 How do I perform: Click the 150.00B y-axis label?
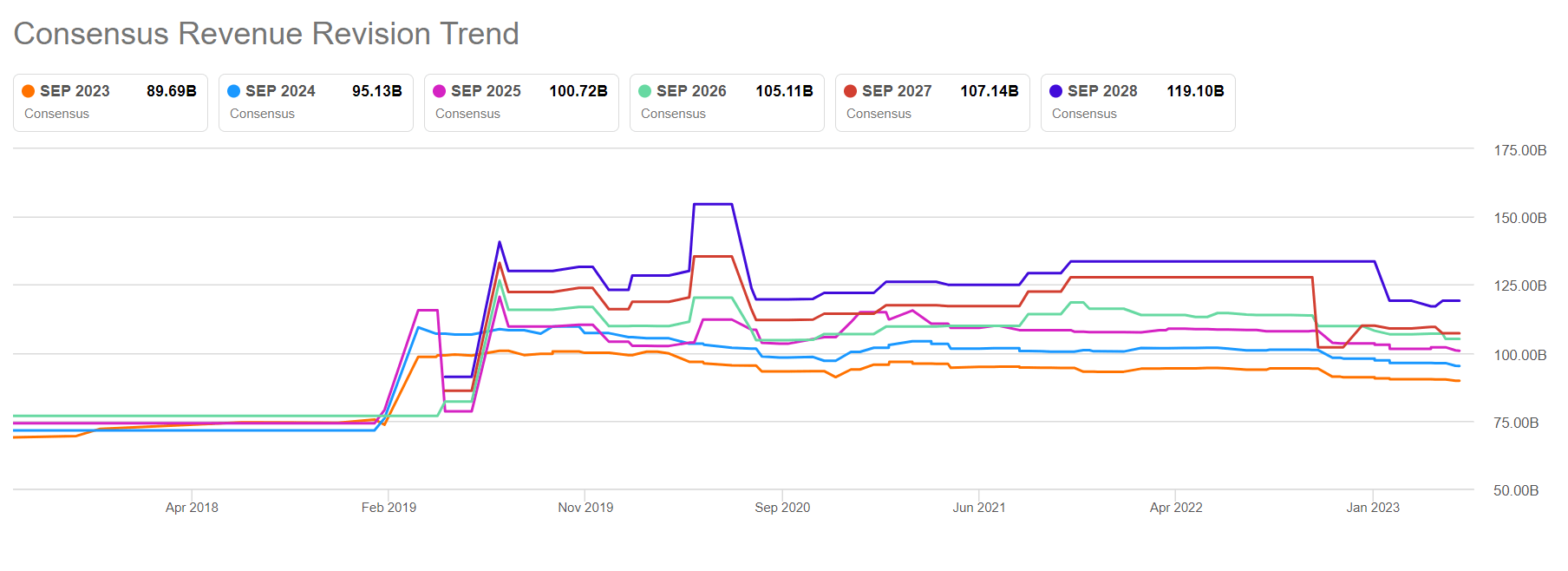point(1519,218)
